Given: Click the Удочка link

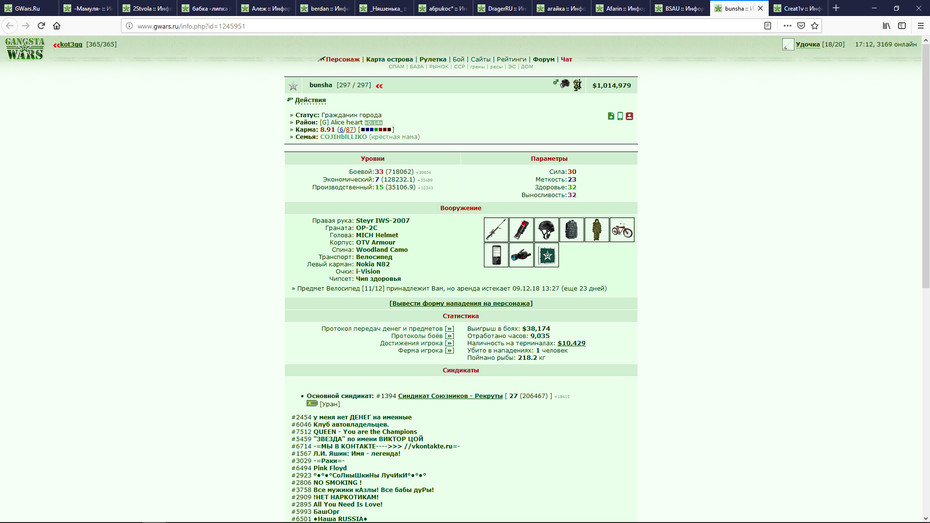Looking at the screenshot, I should 807,44.
